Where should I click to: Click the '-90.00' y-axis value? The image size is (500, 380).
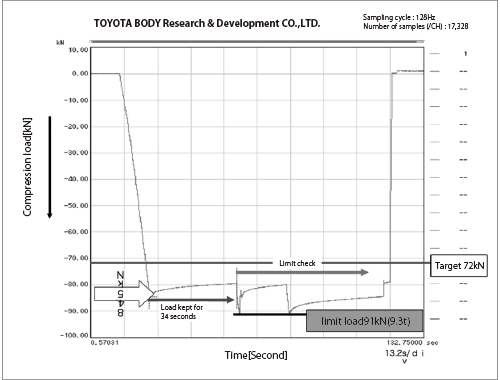(77, 311)
